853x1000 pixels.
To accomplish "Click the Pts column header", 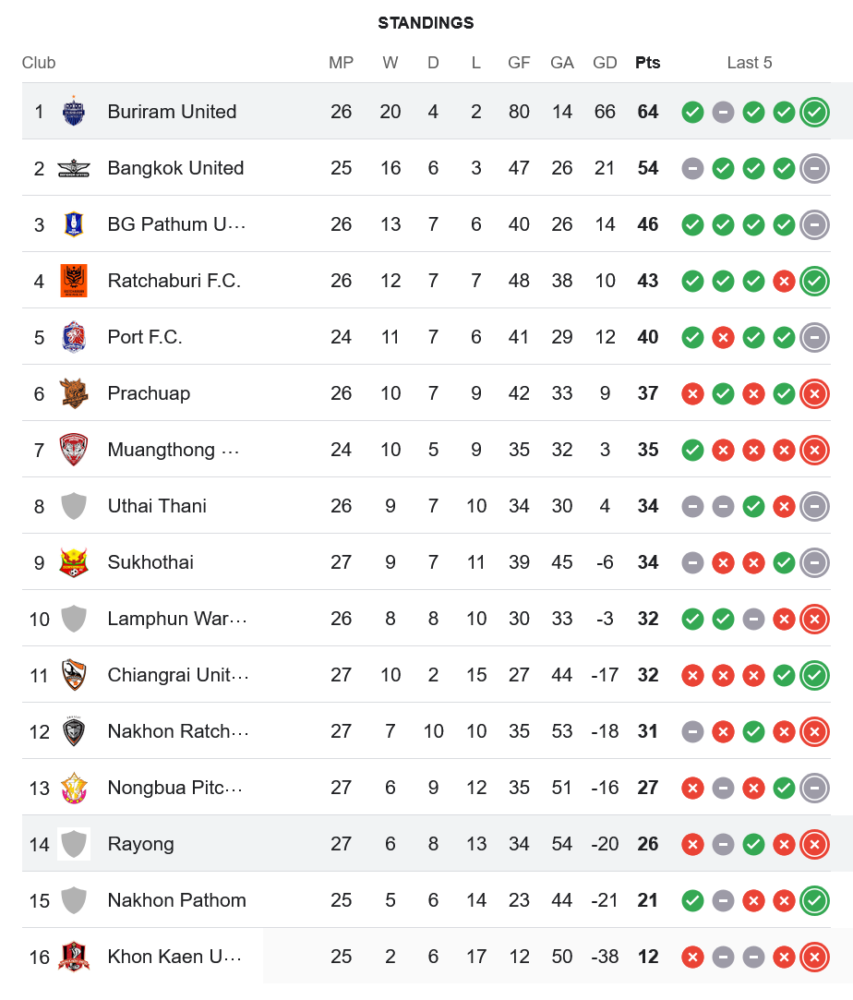I will coord(648,62).
